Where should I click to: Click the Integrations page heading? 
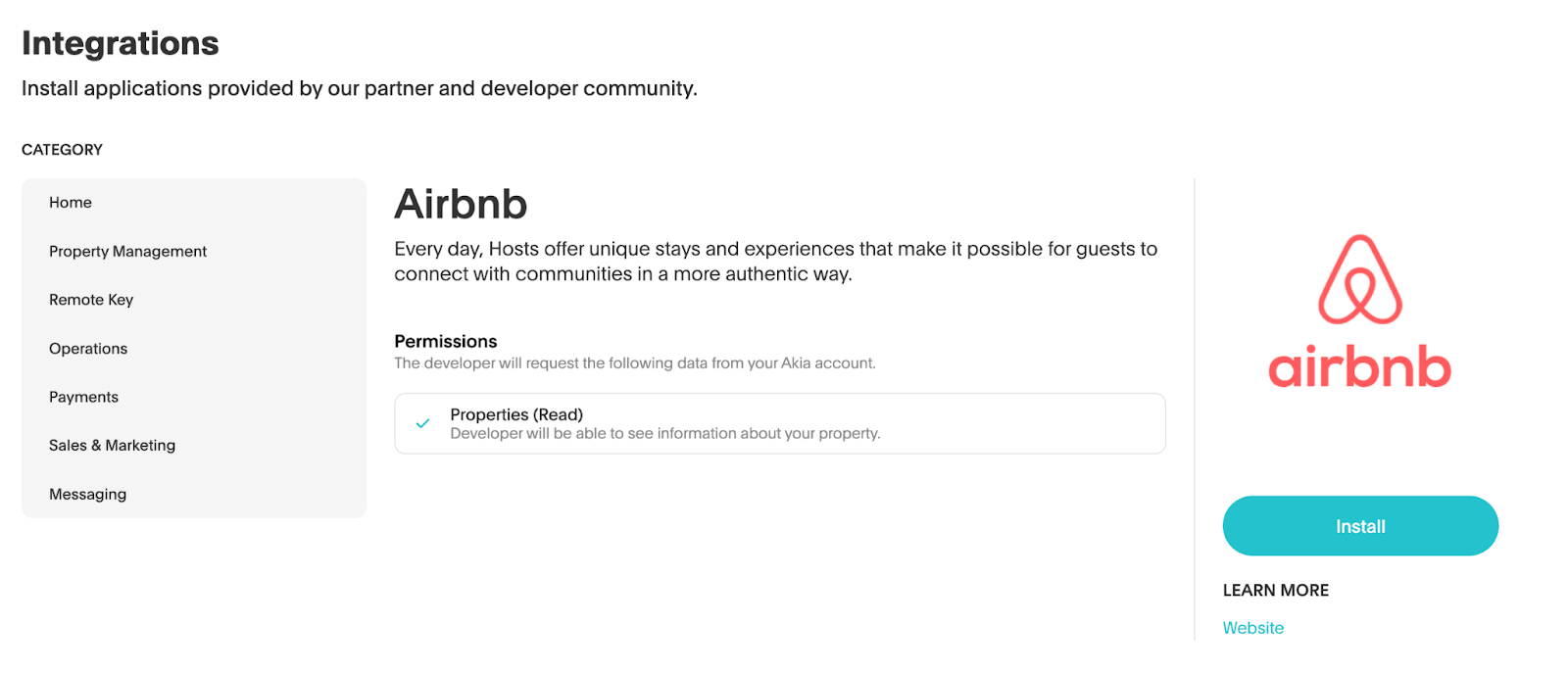121,43
